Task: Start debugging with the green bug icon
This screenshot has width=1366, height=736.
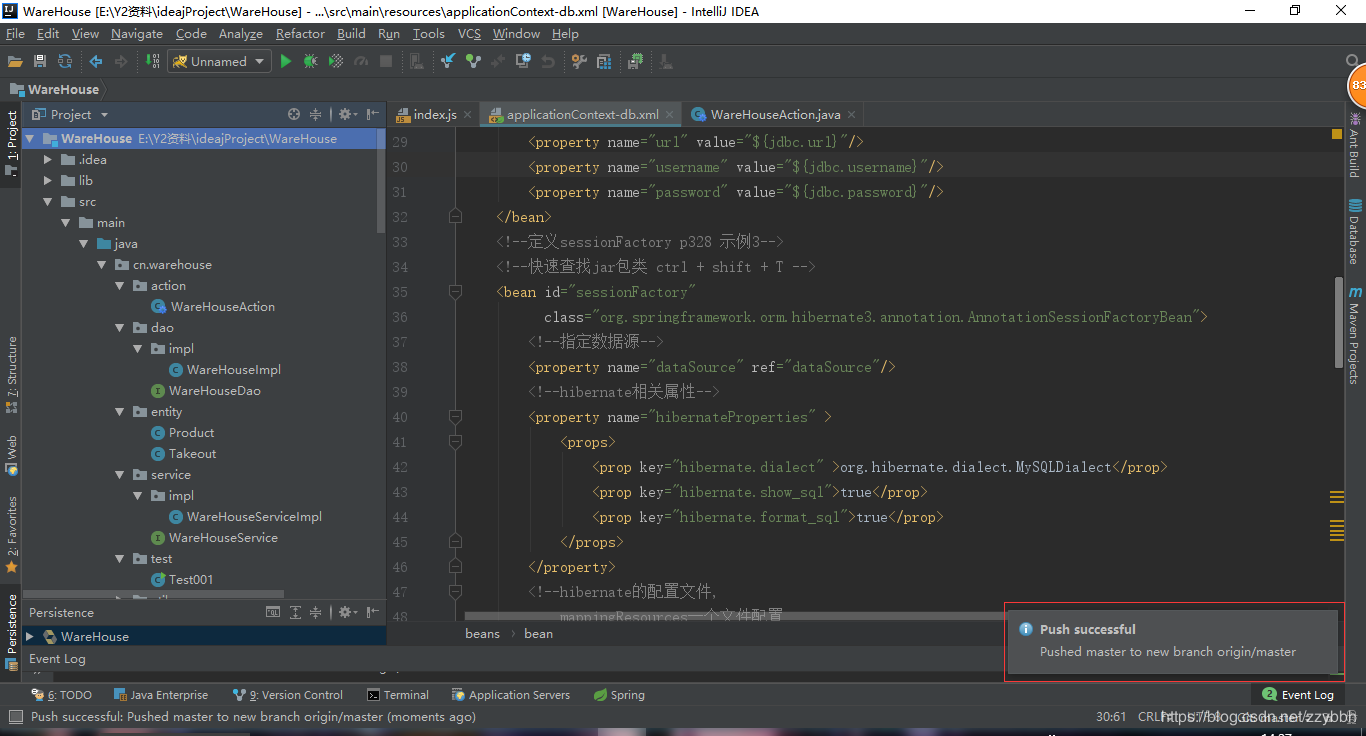Action: [x=311, y=61]
